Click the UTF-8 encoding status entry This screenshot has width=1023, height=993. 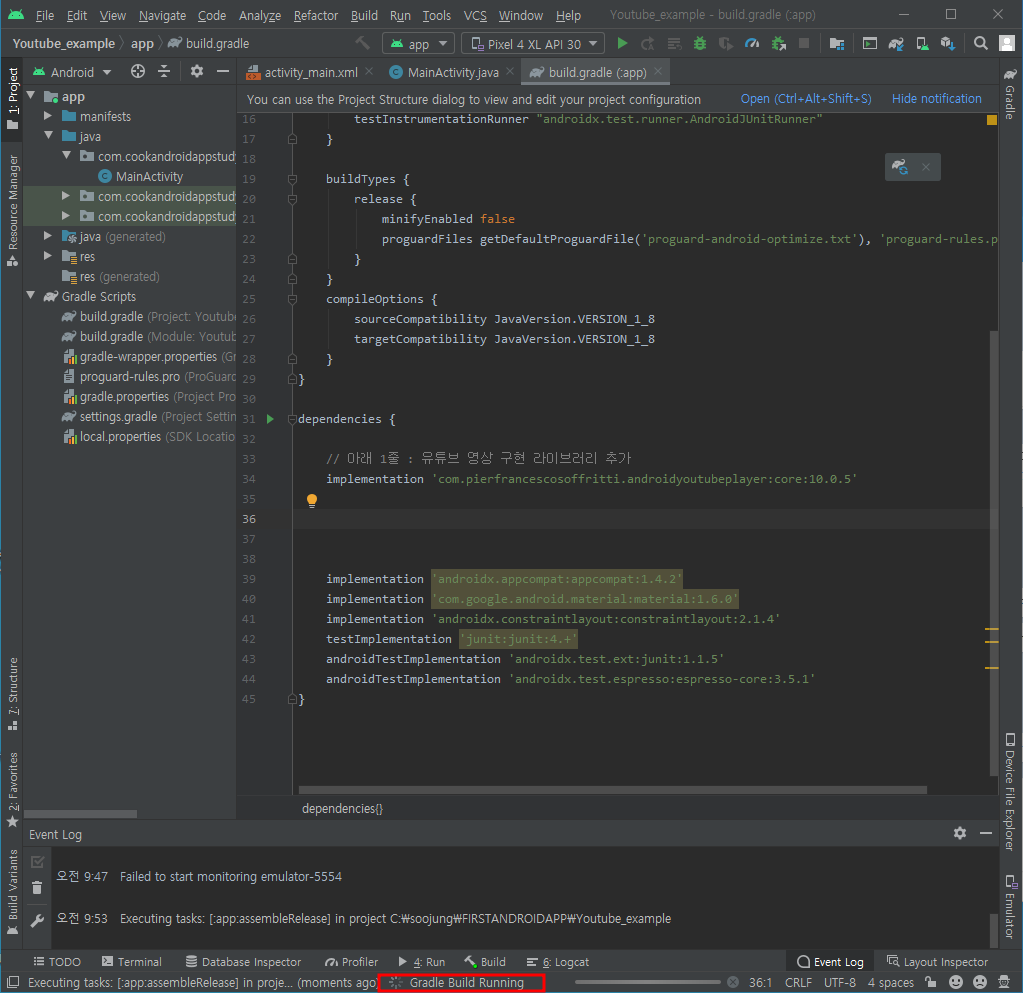click(839, 982)
